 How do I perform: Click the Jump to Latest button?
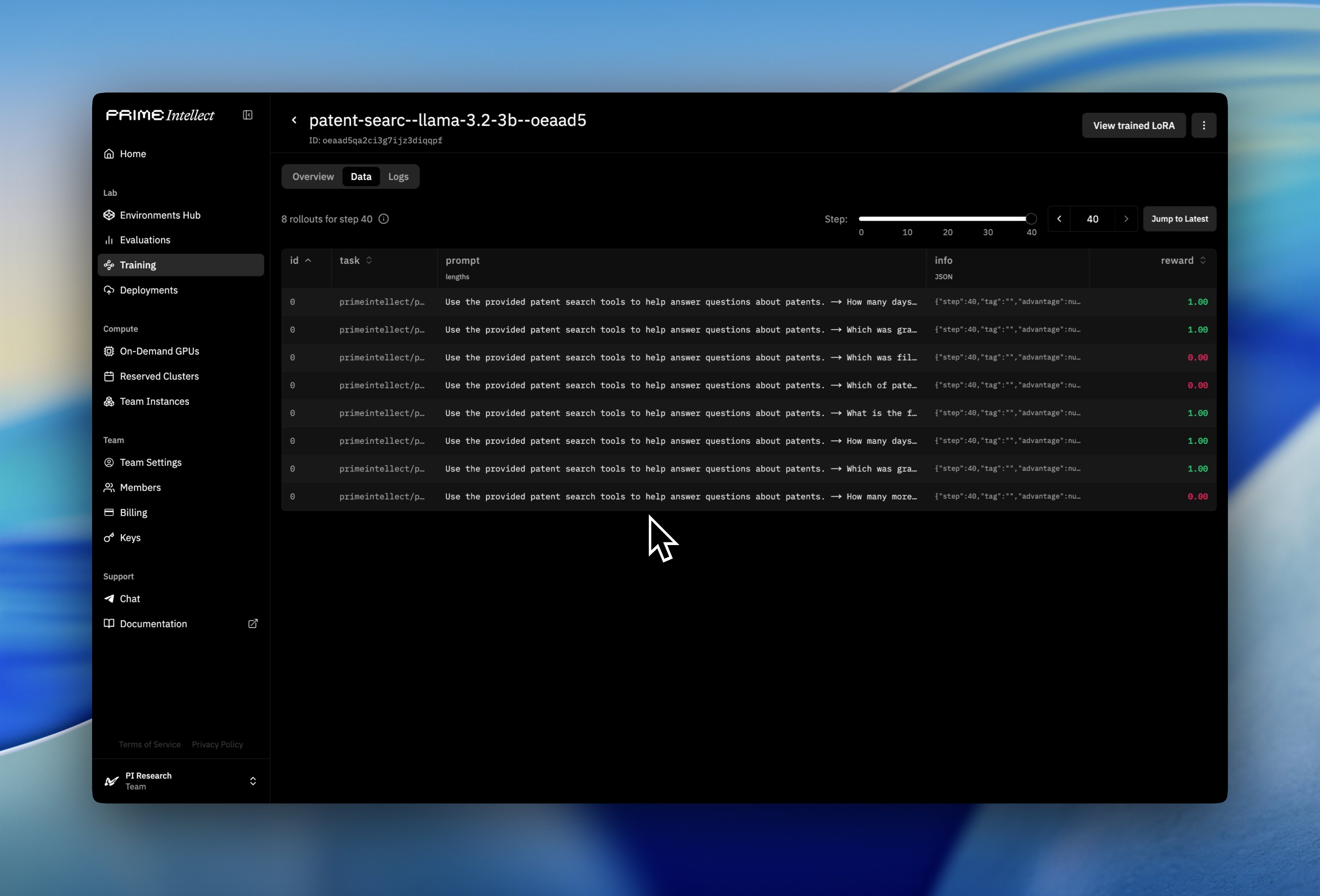(1179, 219)
